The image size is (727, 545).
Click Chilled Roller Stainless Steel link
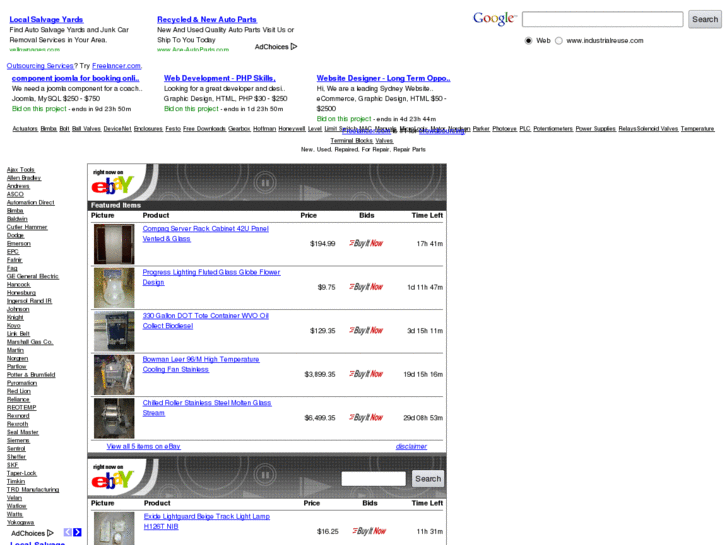tap(207, 408)
